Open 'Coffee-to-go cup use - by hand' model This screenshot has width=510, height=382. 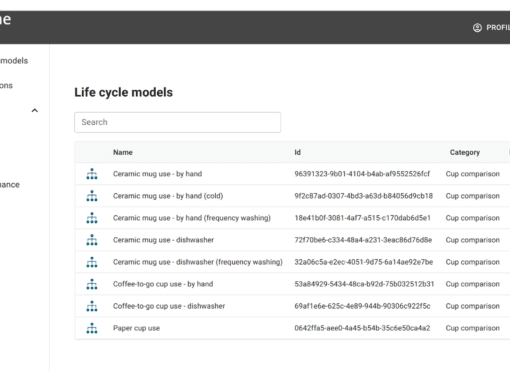tap(163, 284)
